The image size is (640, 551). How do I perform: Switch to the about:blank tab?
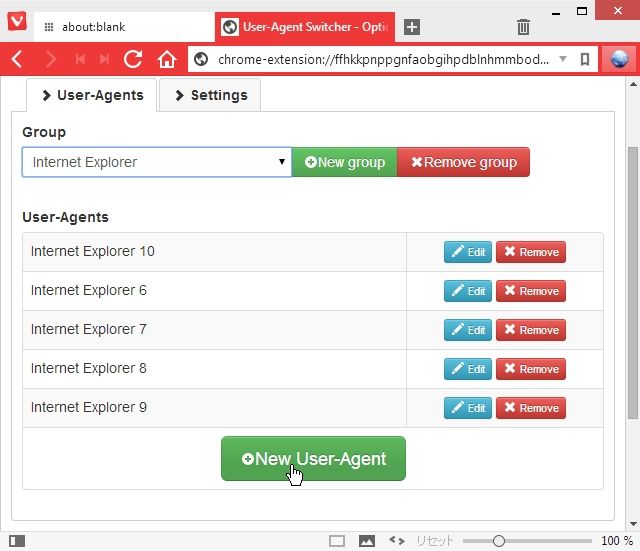tap(124, 27)
